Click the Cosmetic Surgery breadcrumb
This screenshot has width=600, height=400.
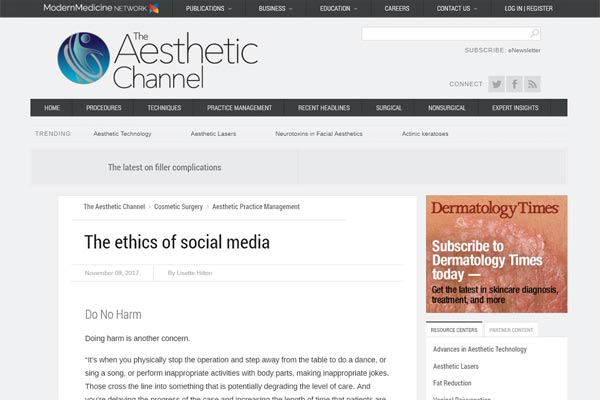[x=178, y=207]
